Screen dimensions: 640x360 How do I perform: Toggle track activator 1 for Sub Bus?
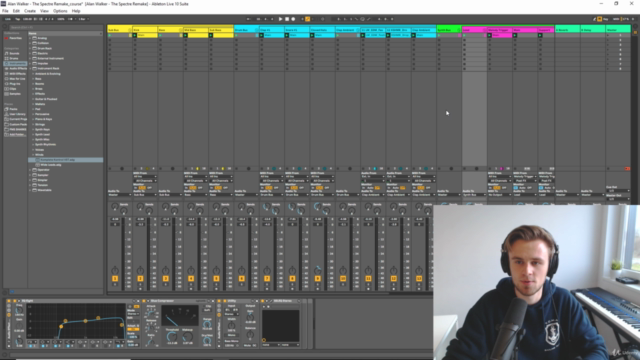point(115,279)
